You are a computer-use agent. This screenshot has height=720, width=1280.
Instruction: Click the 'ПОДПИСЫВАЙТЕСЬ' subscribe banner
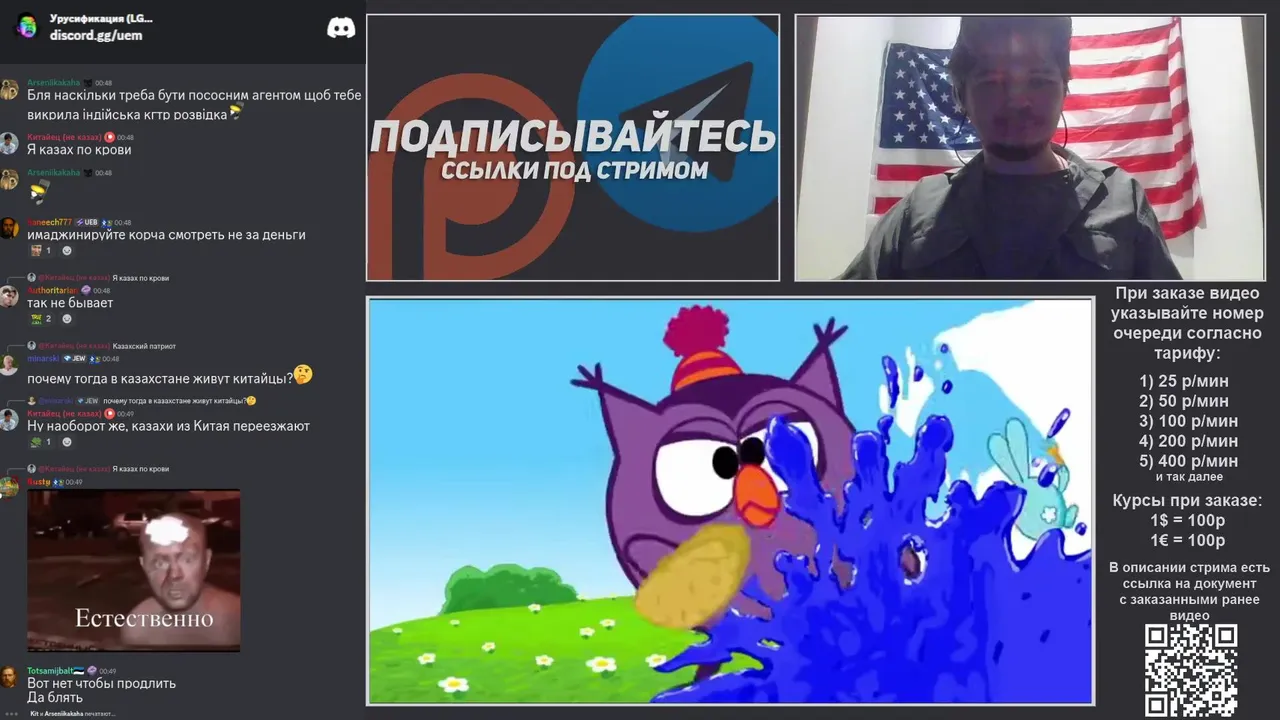click(x=573, y=137)
